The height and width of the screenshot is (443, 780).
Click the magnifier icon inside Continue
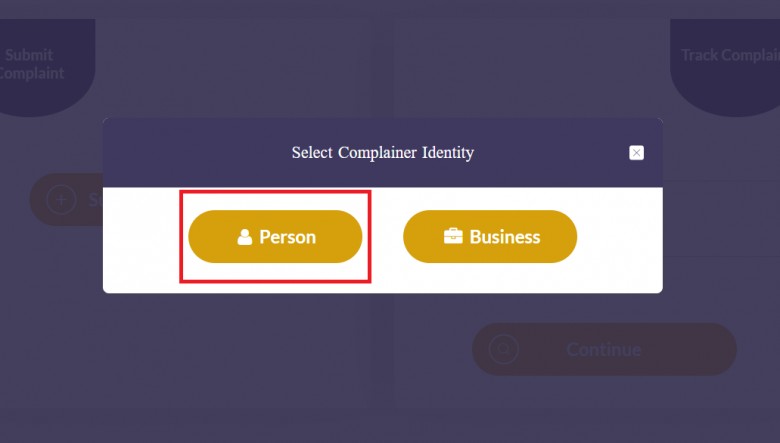[503, 349]
